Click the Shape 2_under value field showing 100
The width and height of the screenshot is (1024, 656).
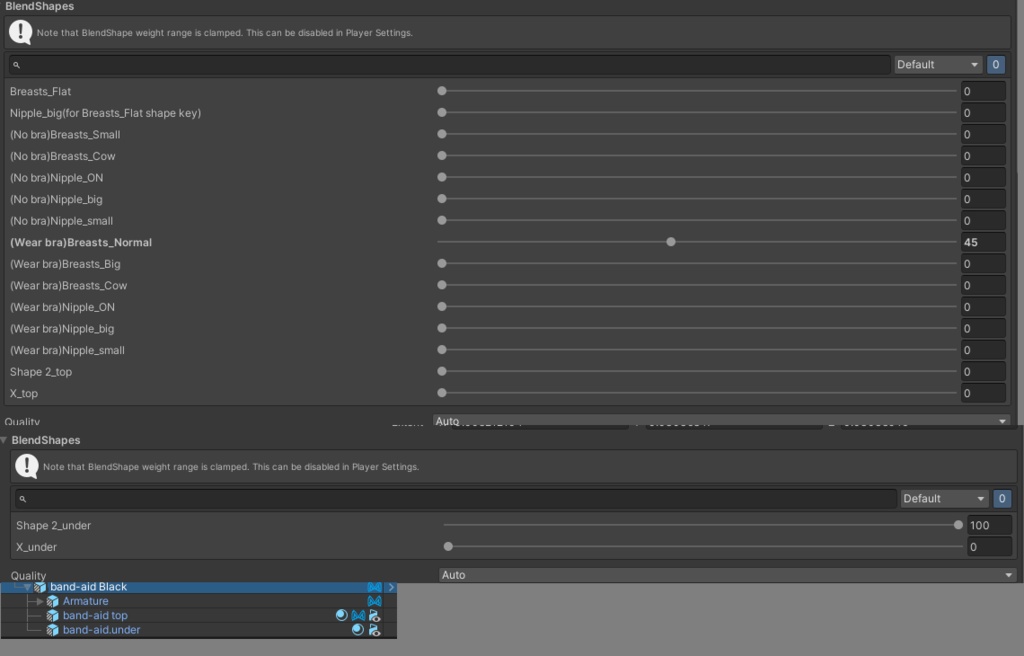pyautogui.click(x=989, y=525)
